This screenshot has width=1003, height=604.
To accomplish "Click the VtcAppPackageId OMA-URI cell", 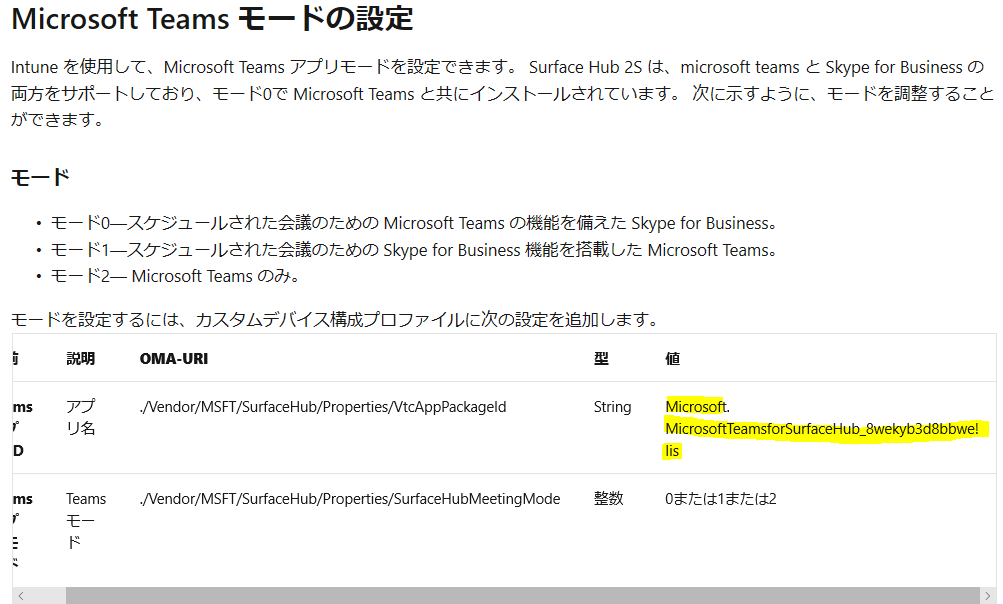I will (323, 407).
